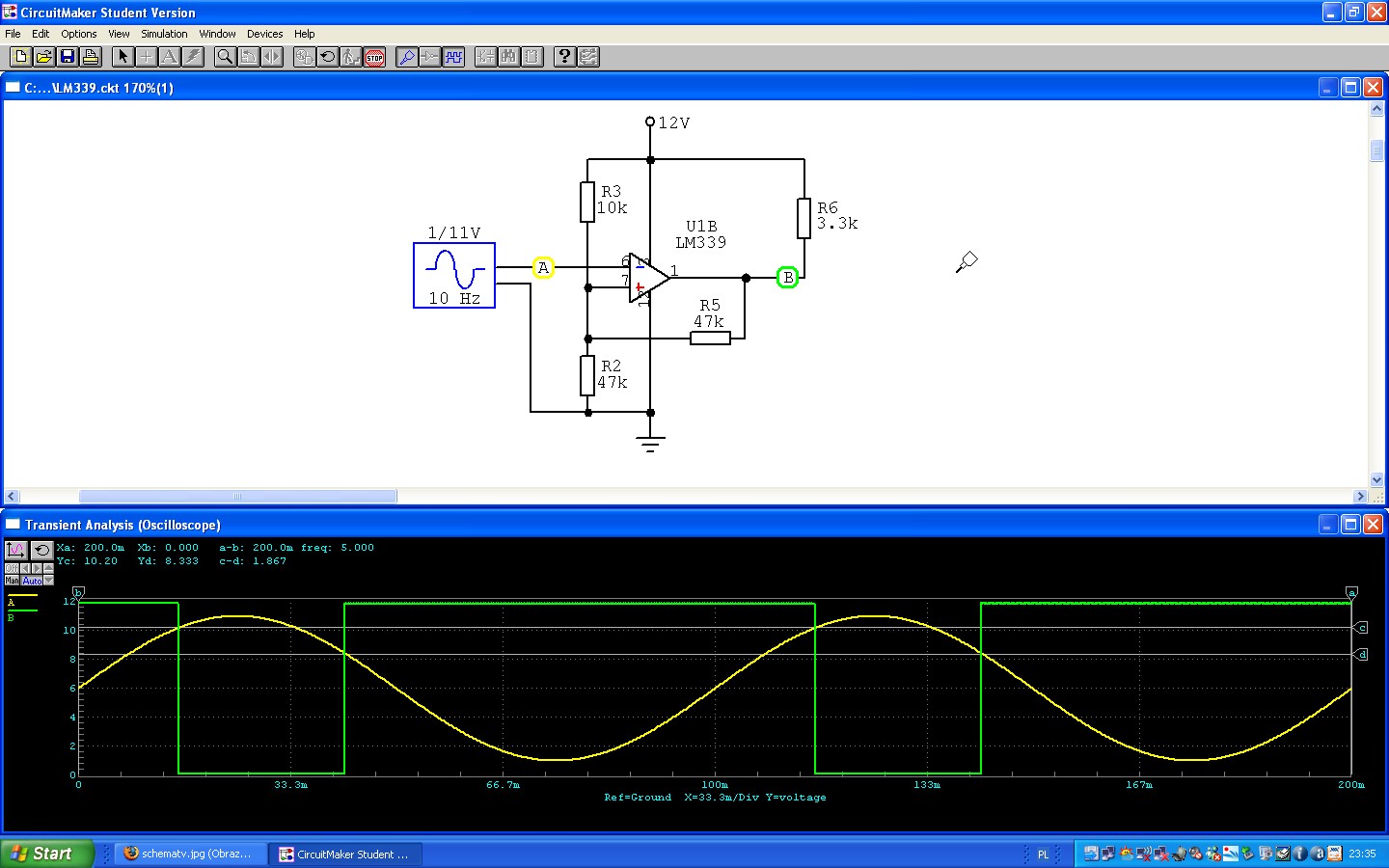Stop the simulation with STOP icon
The height and width of the screenshot is (868, 1389).
pyautogui.click(x=374, y=57)
